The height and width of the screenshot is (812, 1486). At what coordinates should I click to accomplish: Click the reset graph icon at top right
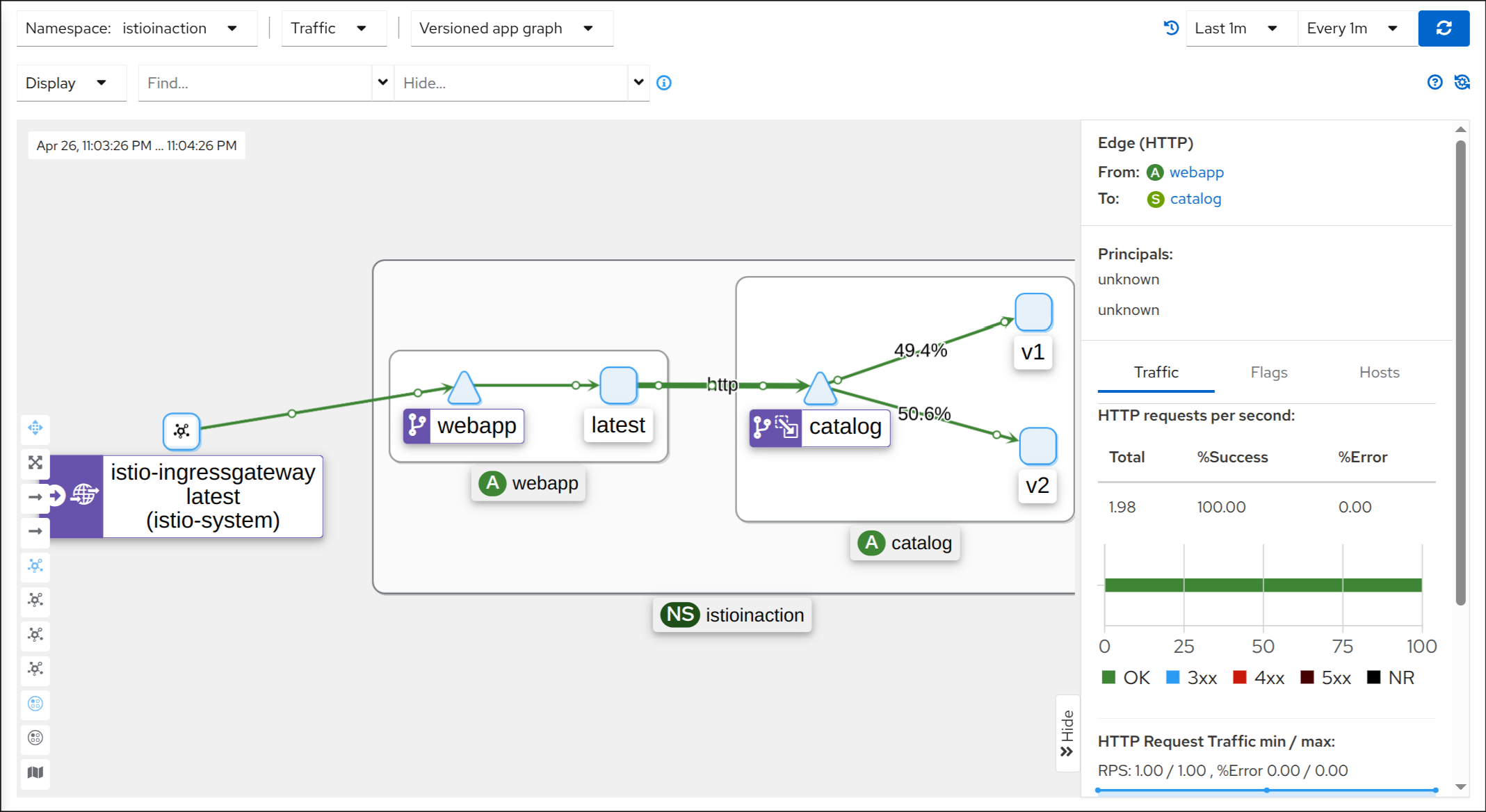point(1462,82)
